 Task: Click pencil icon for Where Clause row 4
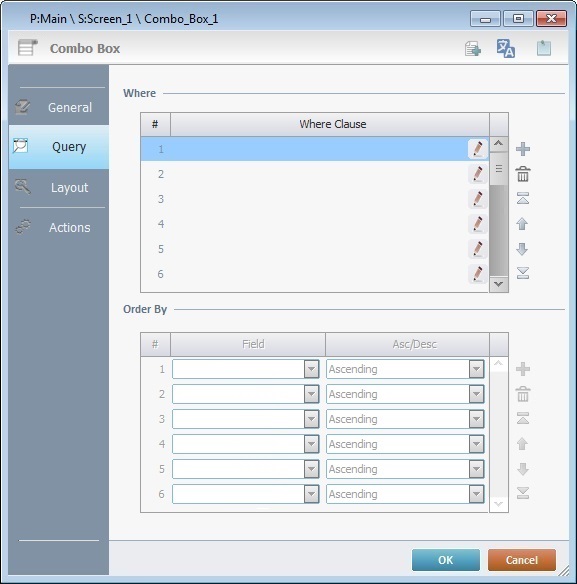click(x=478, y=224)
